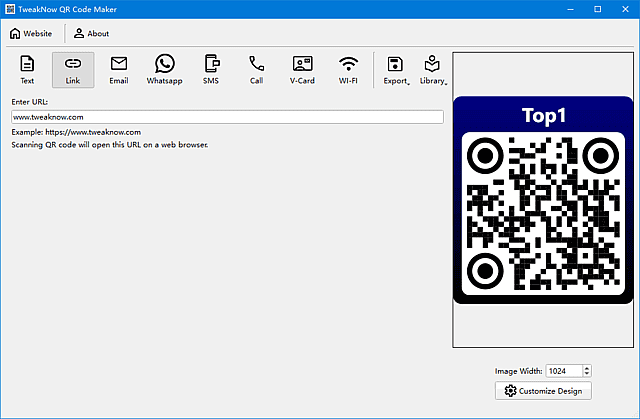The height and width of the screenshot is (419, 640).
Task: Pick the Whatsapp QR code type
Action: click(164, 69)
